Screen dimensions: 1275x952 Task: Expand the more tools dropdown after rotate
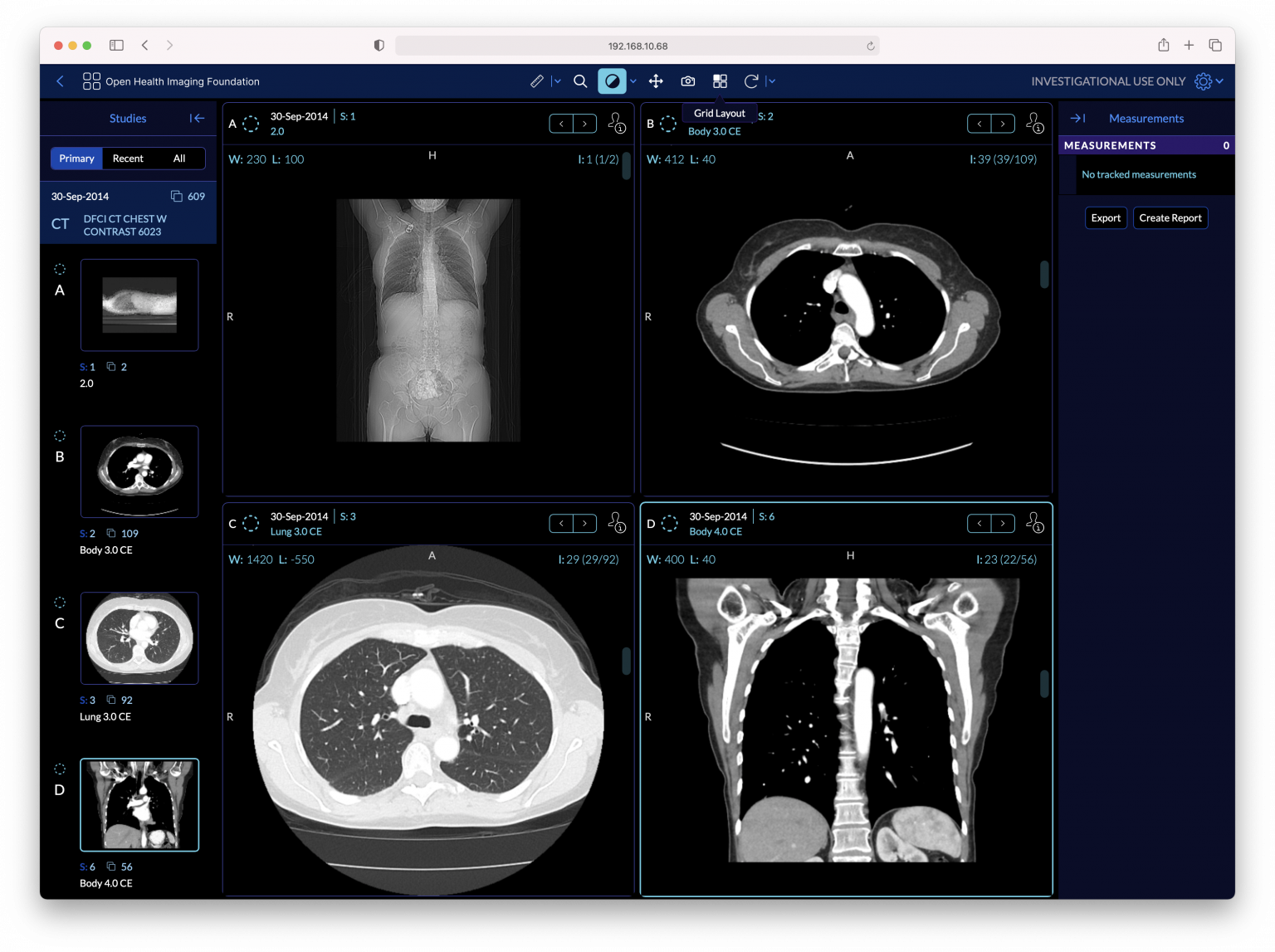point(771,81)
